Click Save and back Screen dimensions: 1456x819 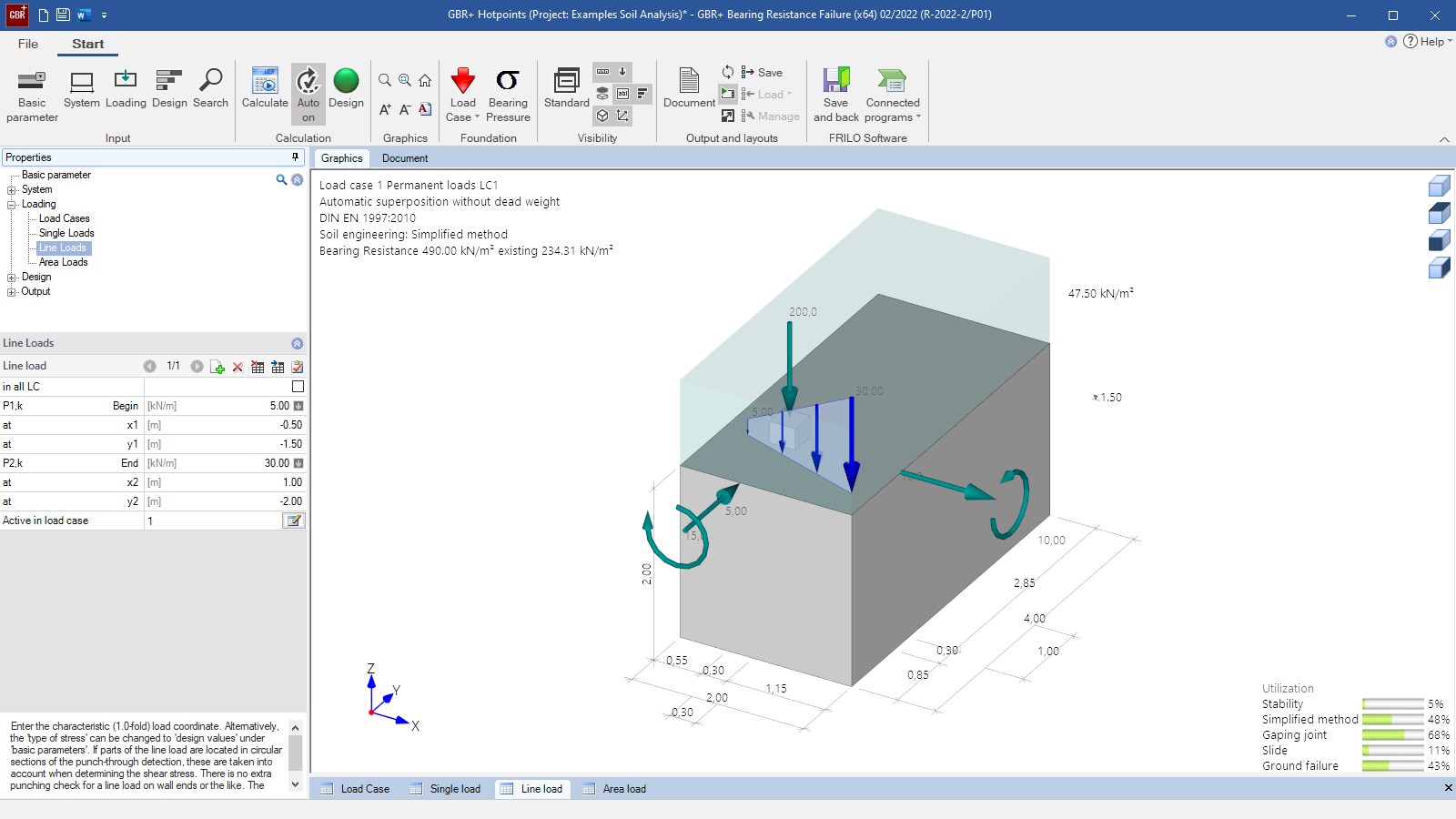[835, 95]
